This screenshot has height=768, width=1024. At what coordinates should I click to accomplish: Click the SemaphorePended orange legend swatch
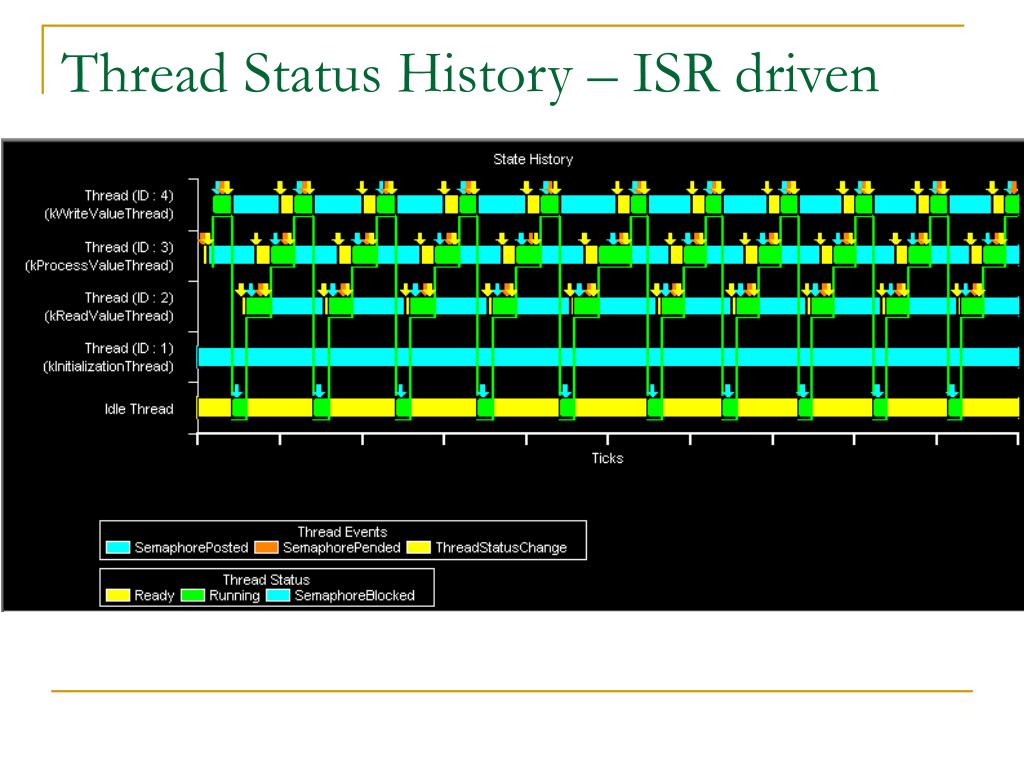(266, 547)
